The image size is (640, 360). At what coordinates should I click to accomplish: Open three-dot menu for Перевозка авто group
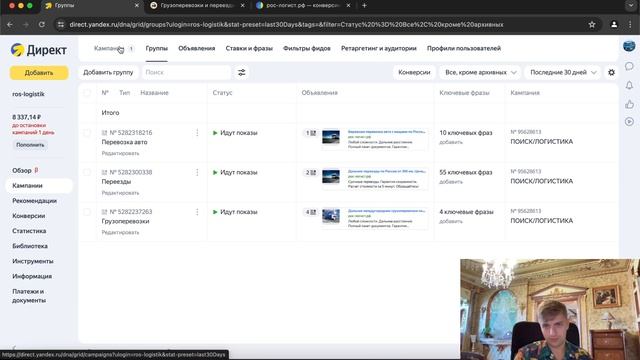pyautogui.click(x=197, y=133)
